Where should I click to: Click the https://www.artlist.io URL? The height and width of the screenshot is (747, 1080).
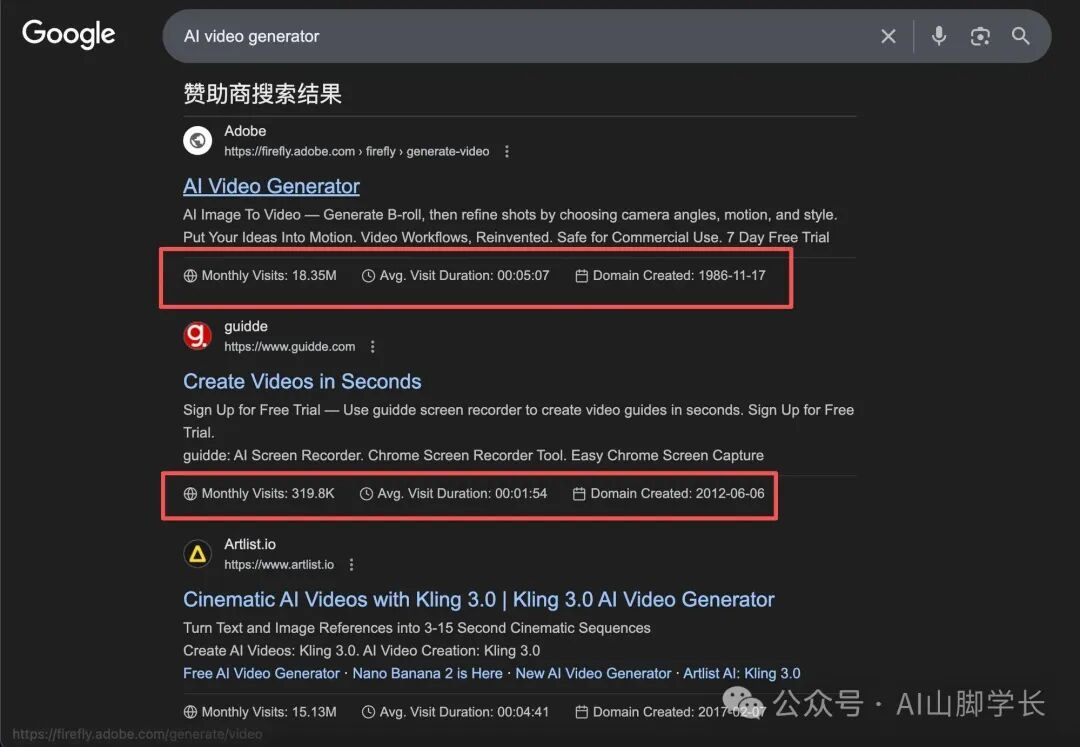click(279, 565)
